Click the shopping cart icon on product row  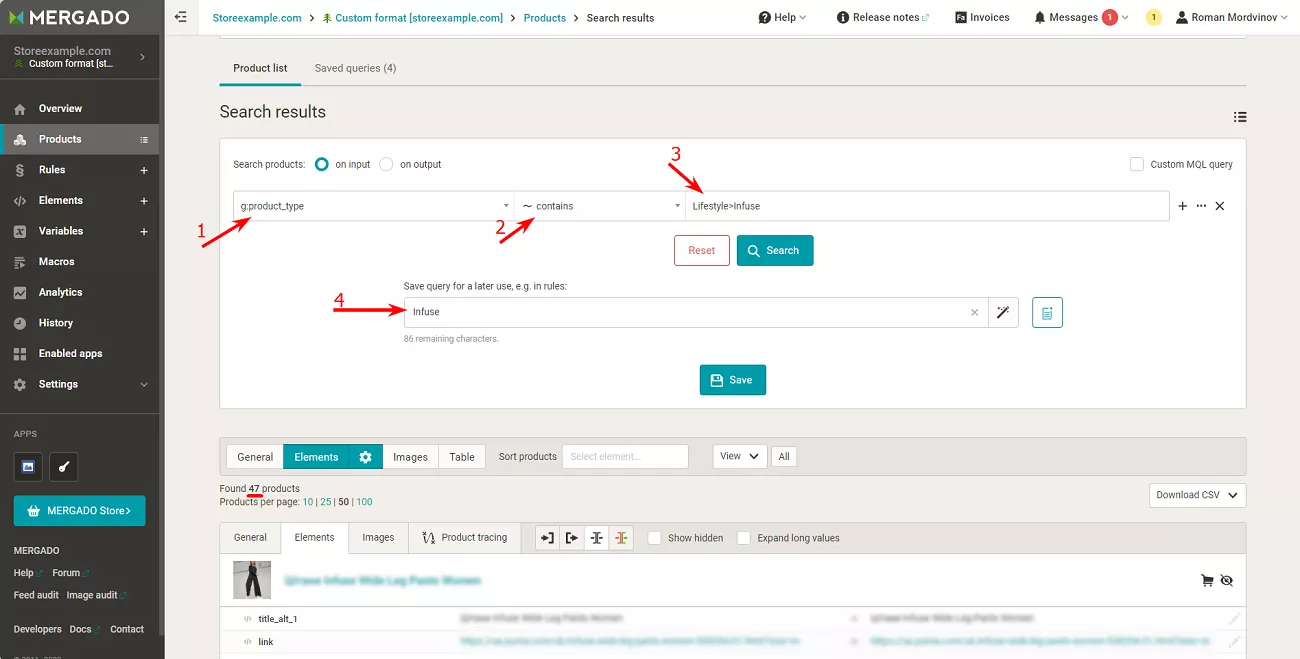1207,580
